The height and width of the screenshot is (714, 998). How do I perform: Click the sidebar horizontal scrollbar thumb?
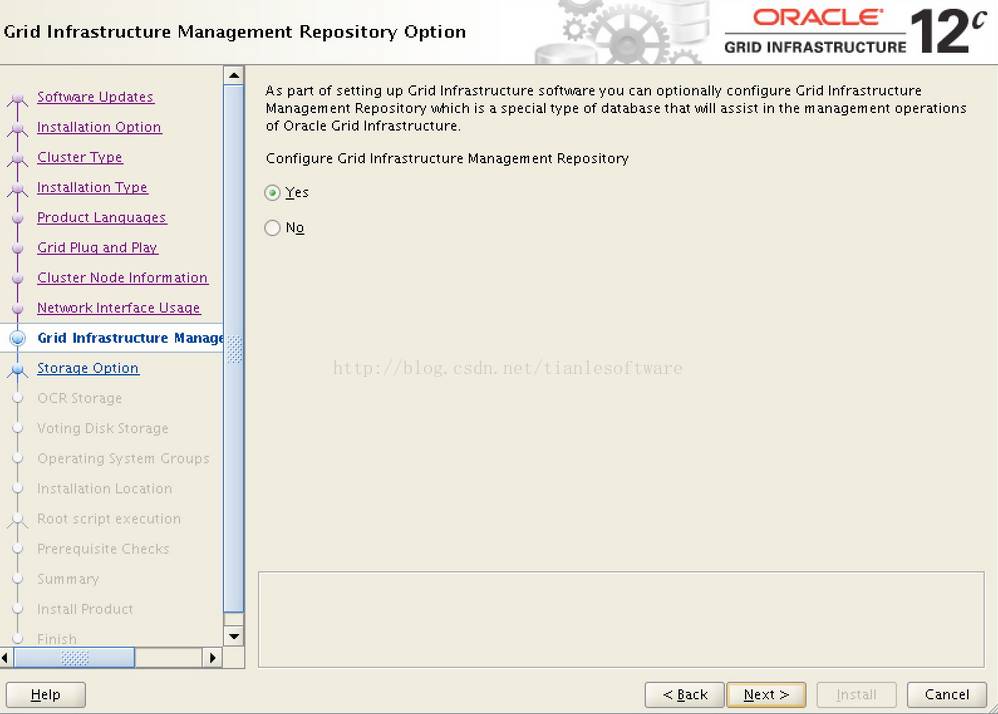74,657
